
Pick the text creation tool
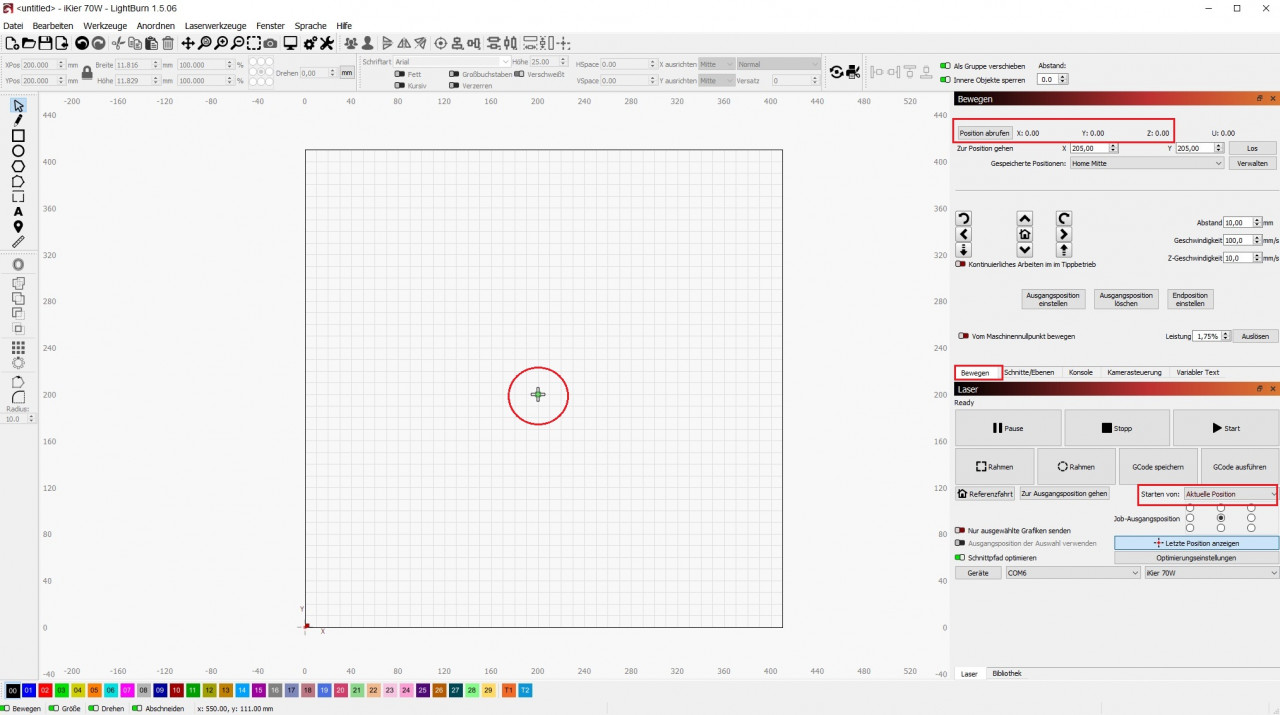[x=18, y=211]
